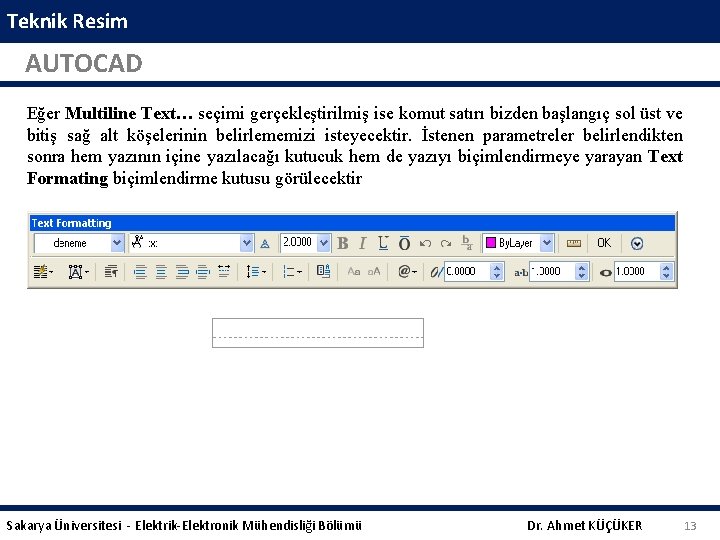720x540 pixels.
Task: Click the Undo arrow icon
Action: [425, 243]
